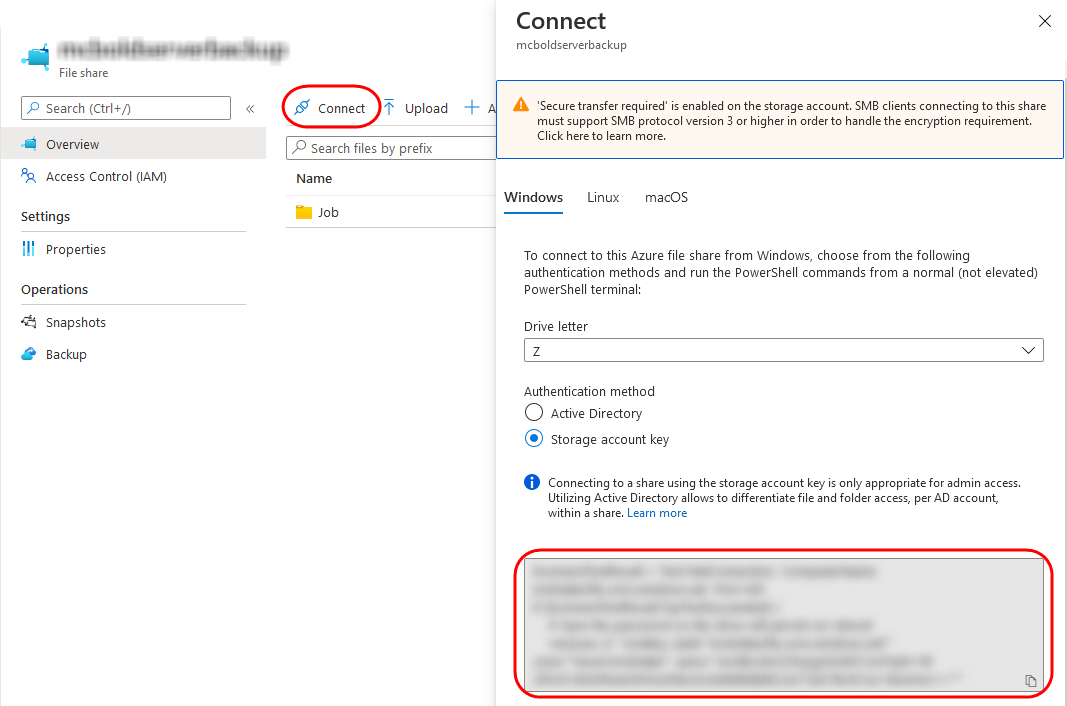Click the Backup cloud icon
The height and width of the screenshot is (706, 1067).
tap(29, 354)
